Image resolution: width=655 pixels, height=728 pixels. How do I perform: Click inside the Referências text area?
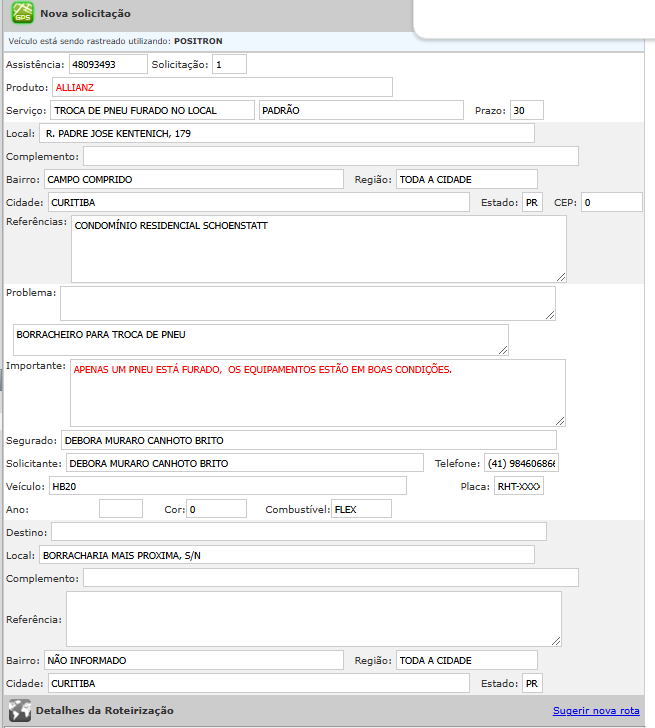tap(318, 249)
